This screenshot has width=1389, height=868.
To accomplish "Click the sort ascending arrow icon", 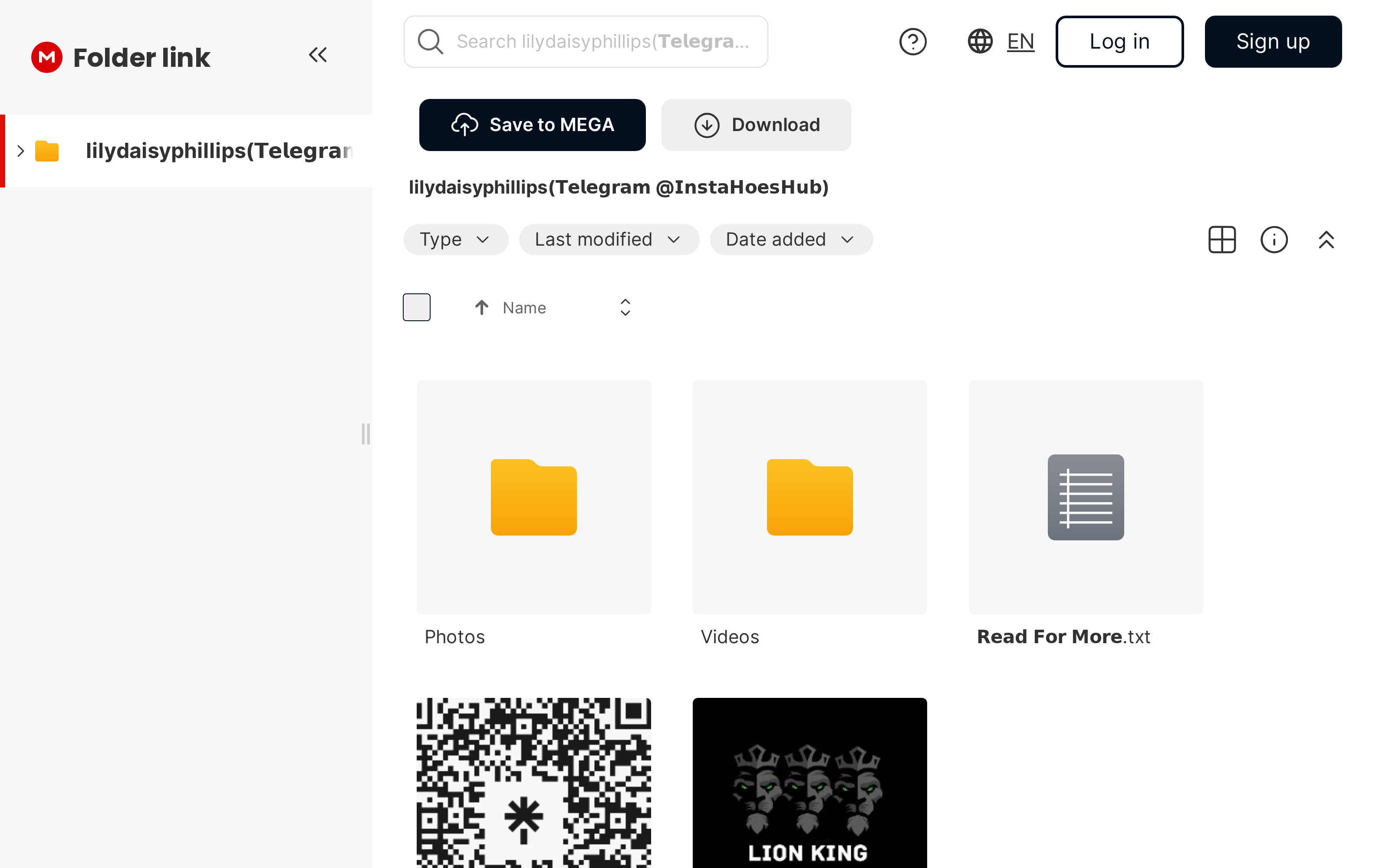I will [481, 308].
